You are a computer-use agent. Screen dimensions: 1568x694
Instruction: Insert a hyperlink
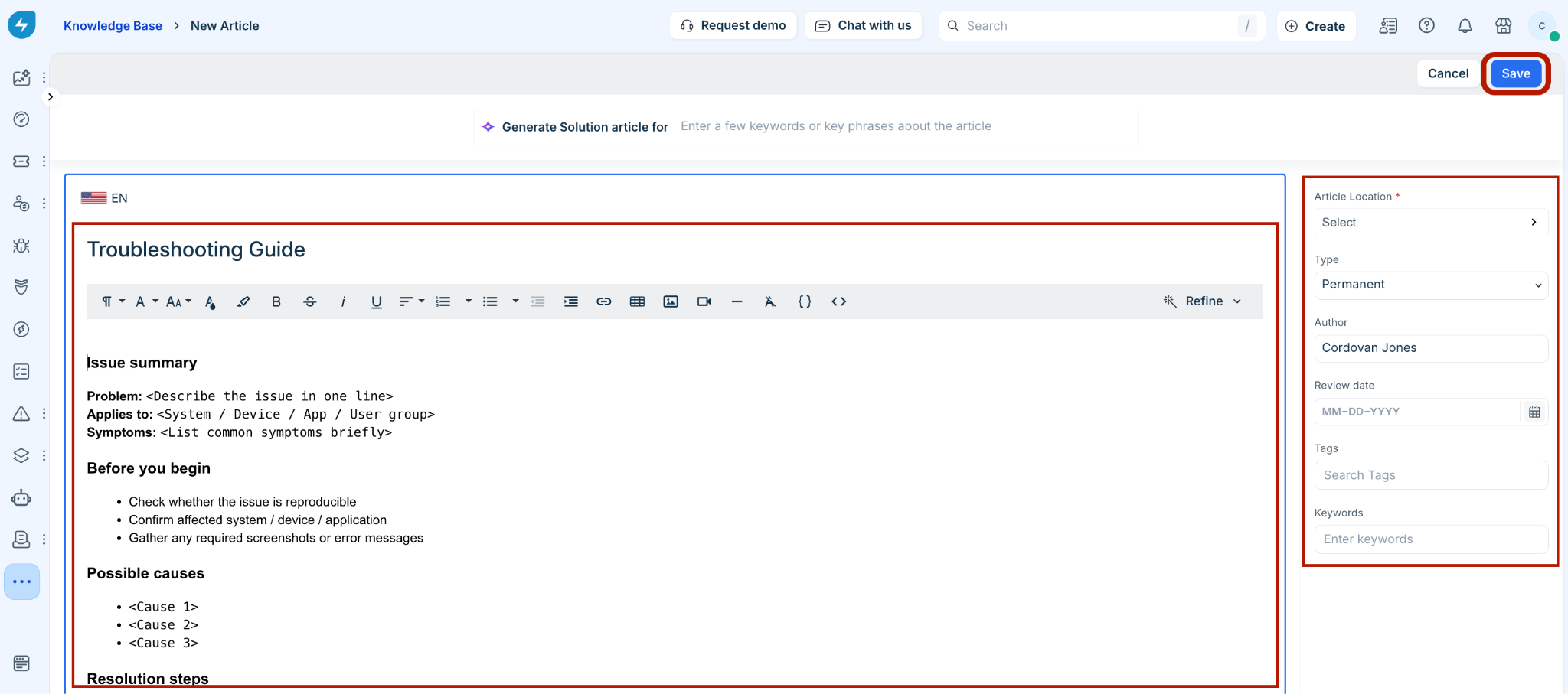pyautogui.click(x=604, y=301)
